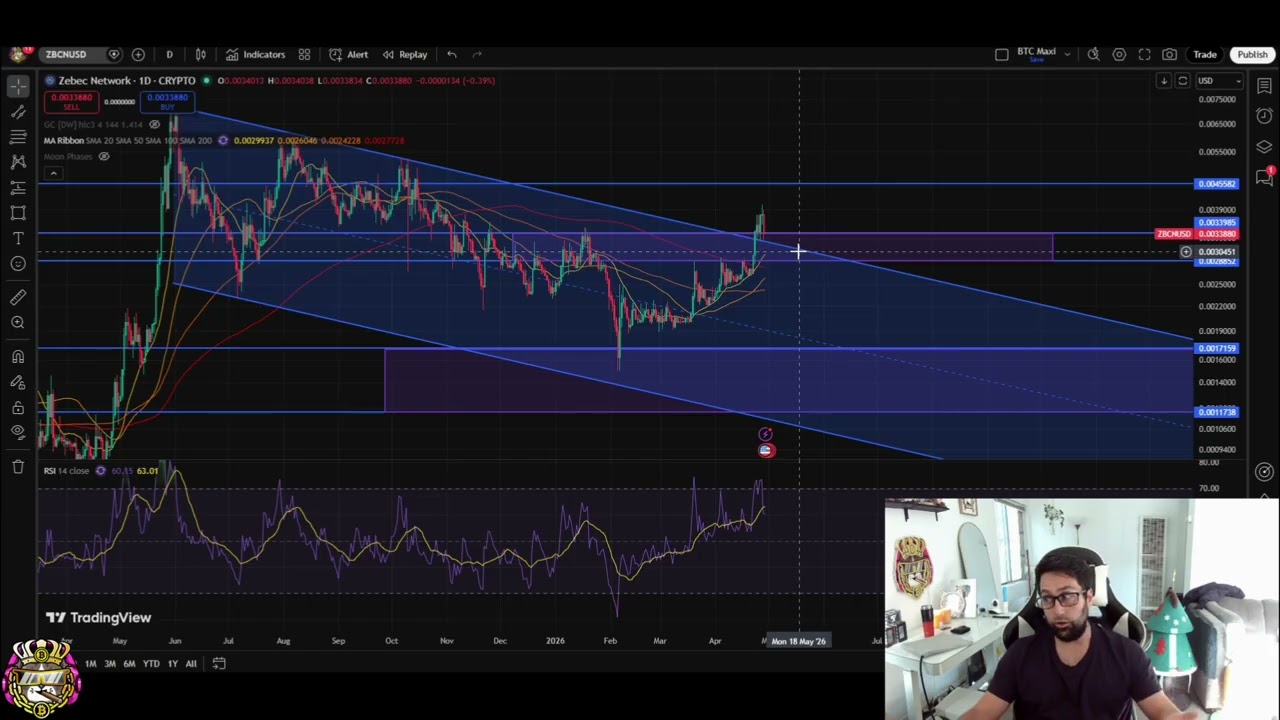
Task: Redo the last chart action
Action: 477,54
